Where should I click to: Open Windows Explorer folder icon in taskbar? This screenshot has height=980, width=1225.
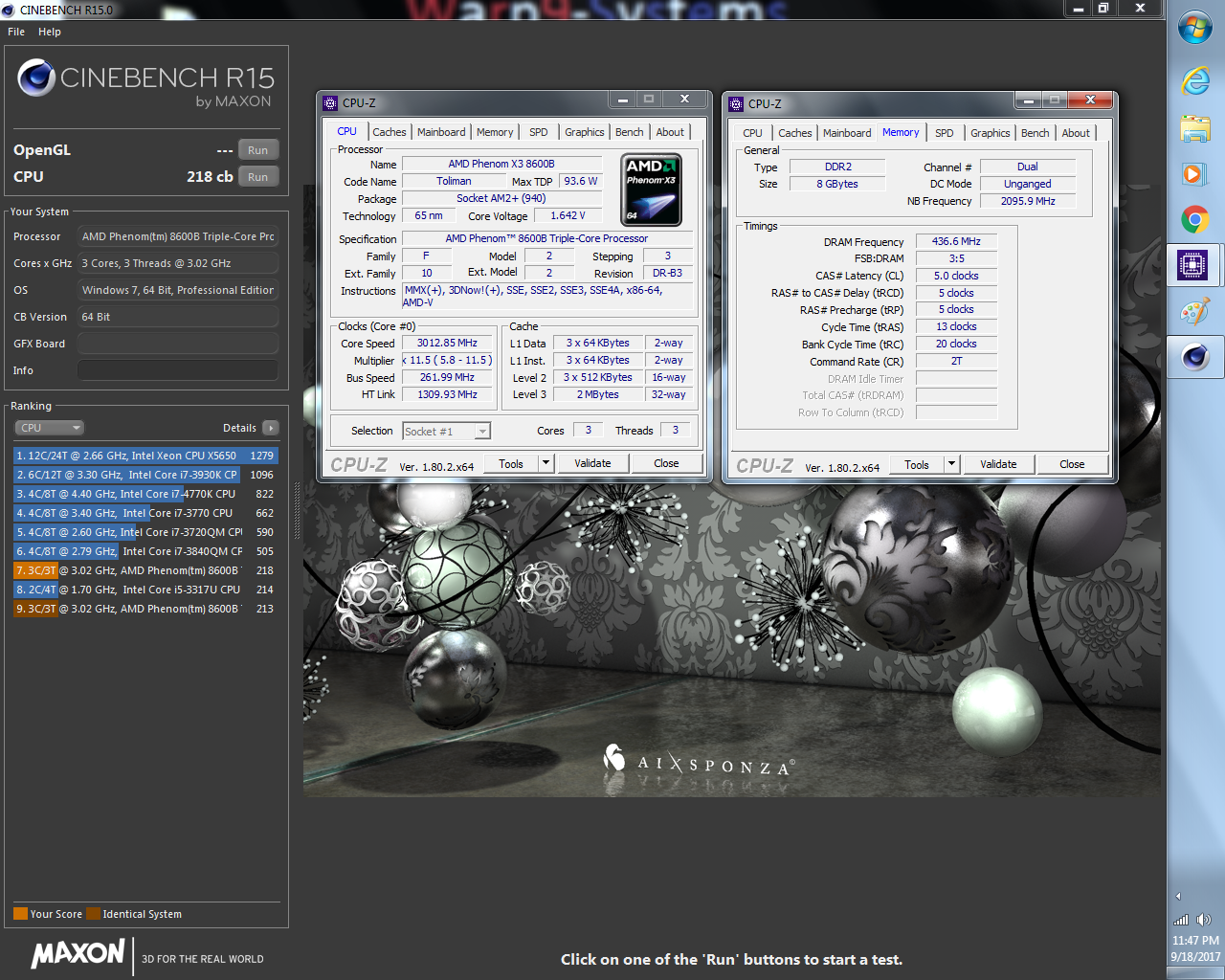[x=1194, y=128]
